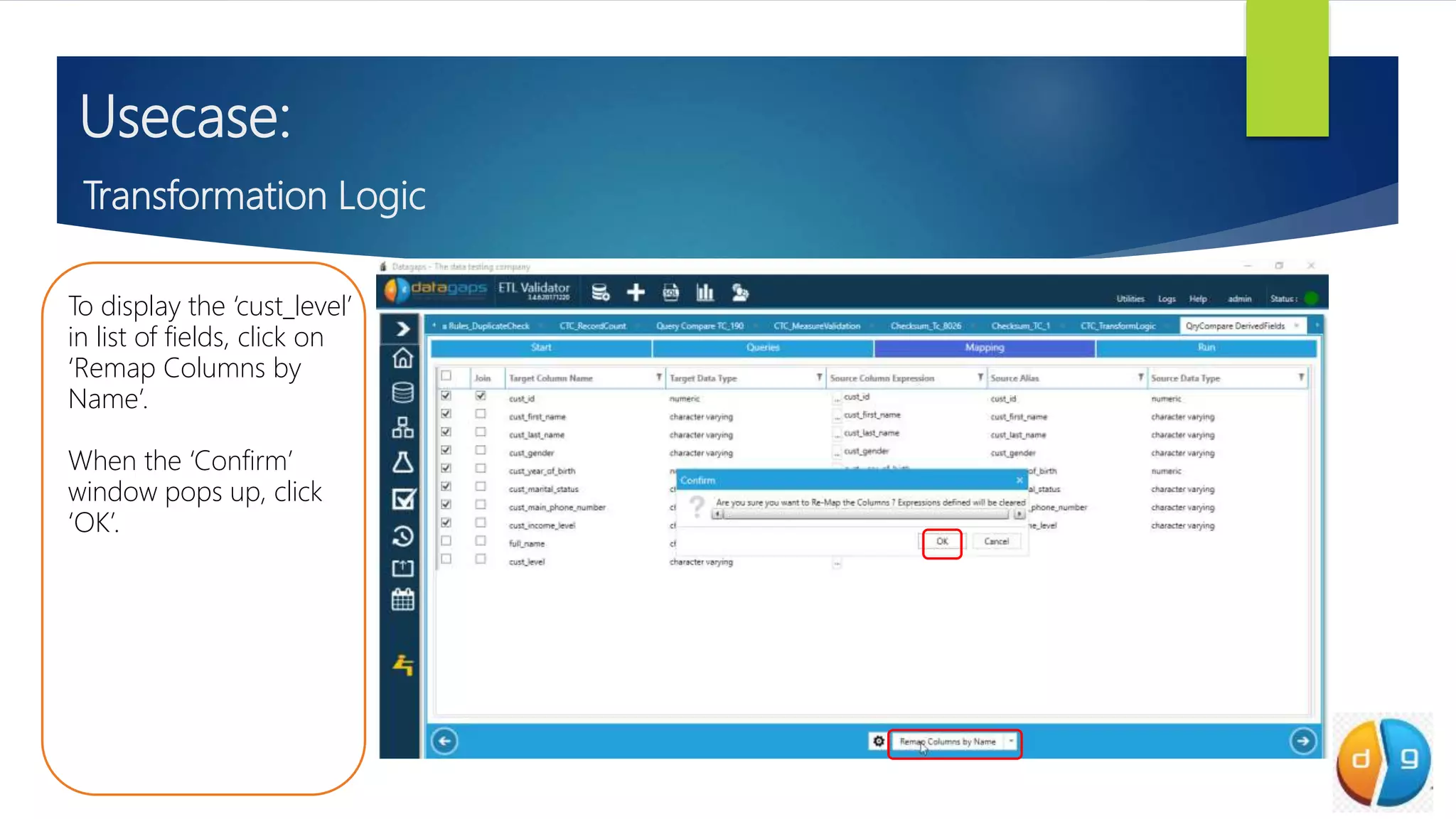This screenshot has height=819, width=1456.
Task: Click the history clock icon in sidebar
Action: coord(402,535)
